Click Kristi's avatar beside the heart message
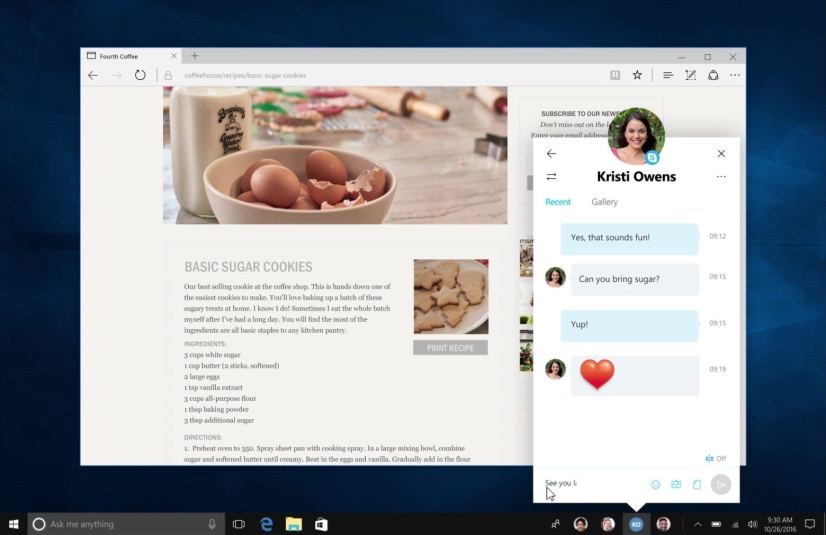 (555, 369)
